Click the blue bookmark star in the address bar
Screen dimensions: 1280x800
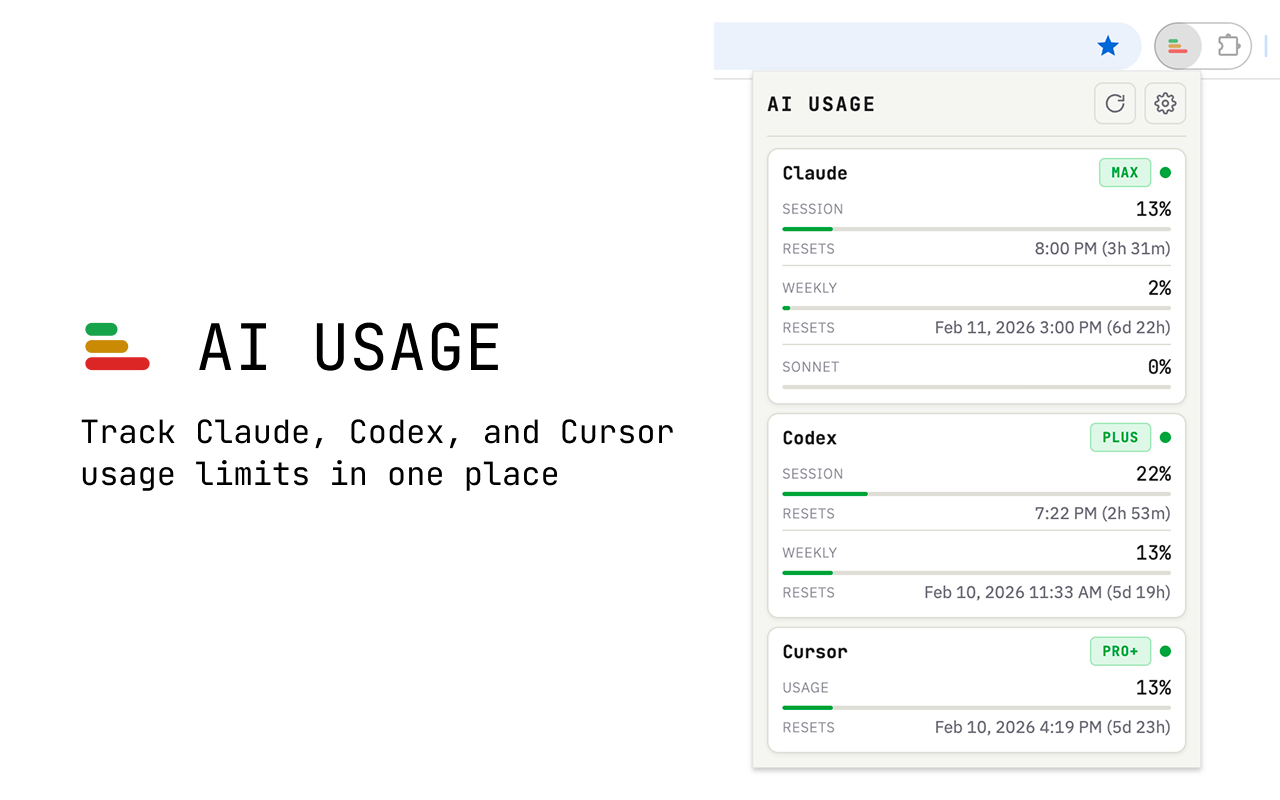(1107, 46)
